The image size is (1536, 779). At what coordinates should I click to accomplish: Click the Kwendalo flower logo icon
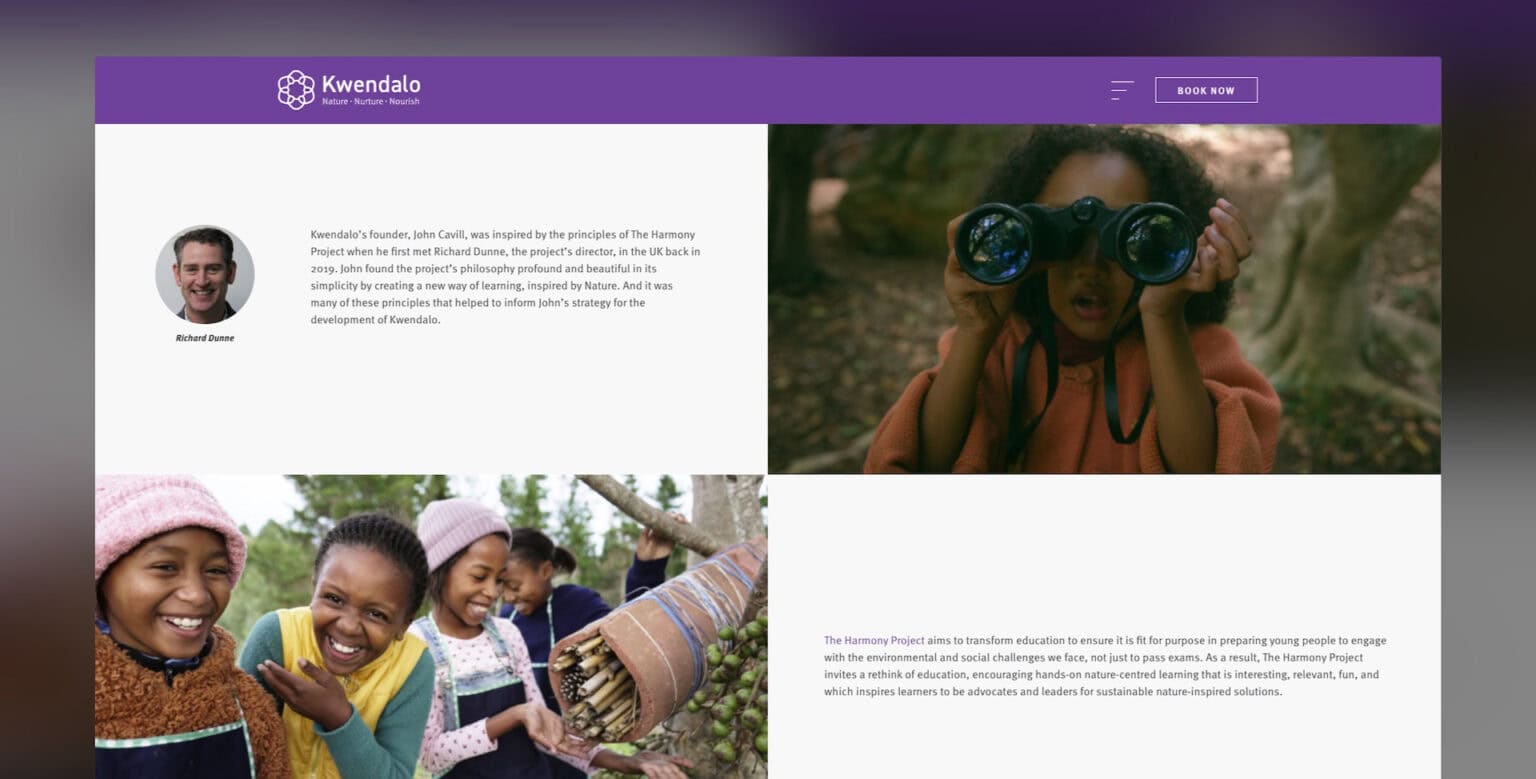[296, 90]
